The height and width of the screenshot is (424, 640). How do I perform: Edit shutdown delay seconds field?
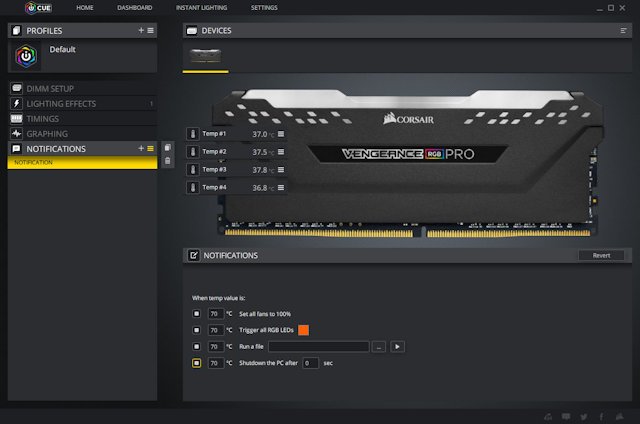pyautogui.click(x=310, y=363)
